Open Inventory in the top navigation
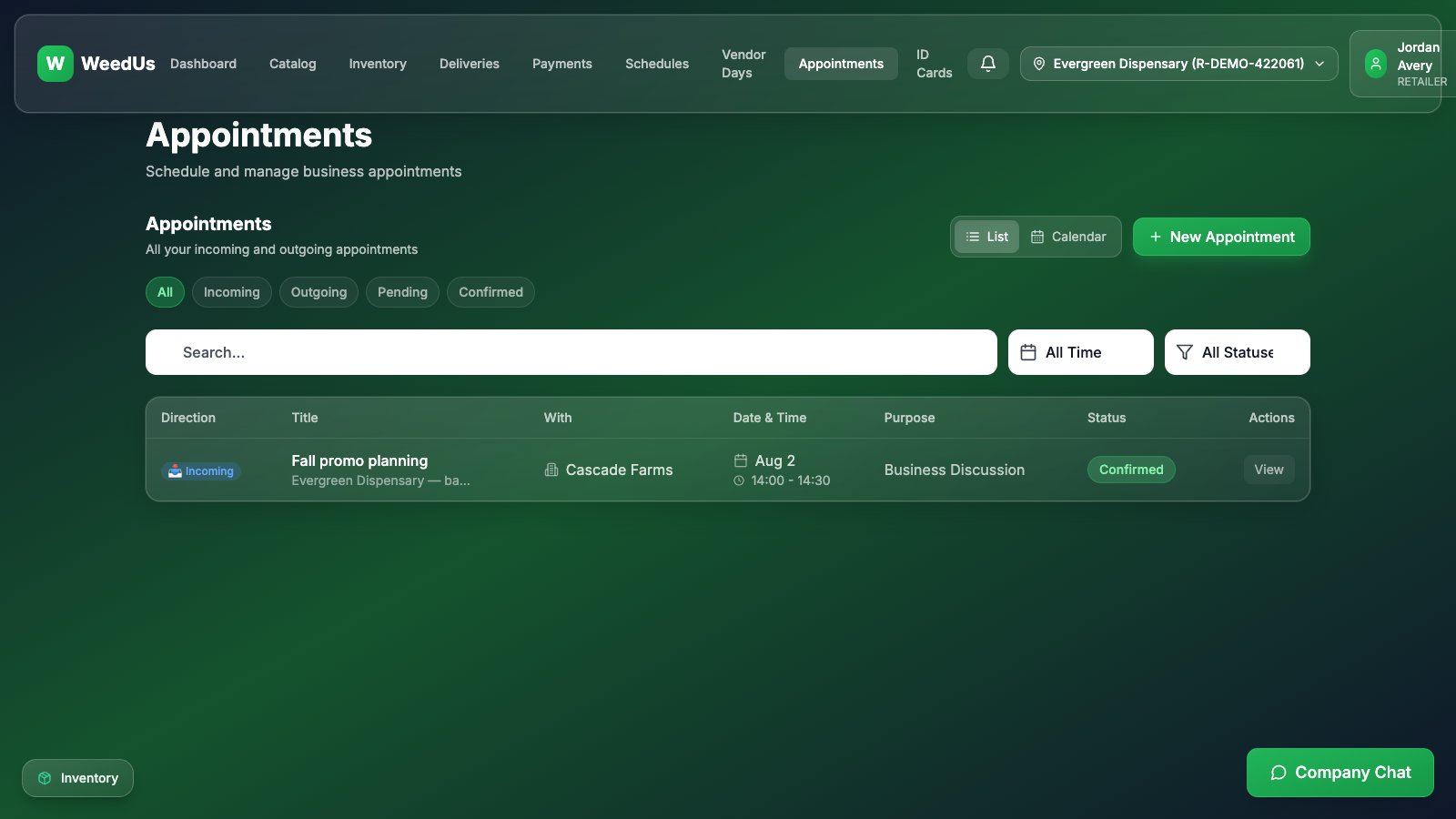Viewport: 1456px width, 819px height. pos(378,64)
